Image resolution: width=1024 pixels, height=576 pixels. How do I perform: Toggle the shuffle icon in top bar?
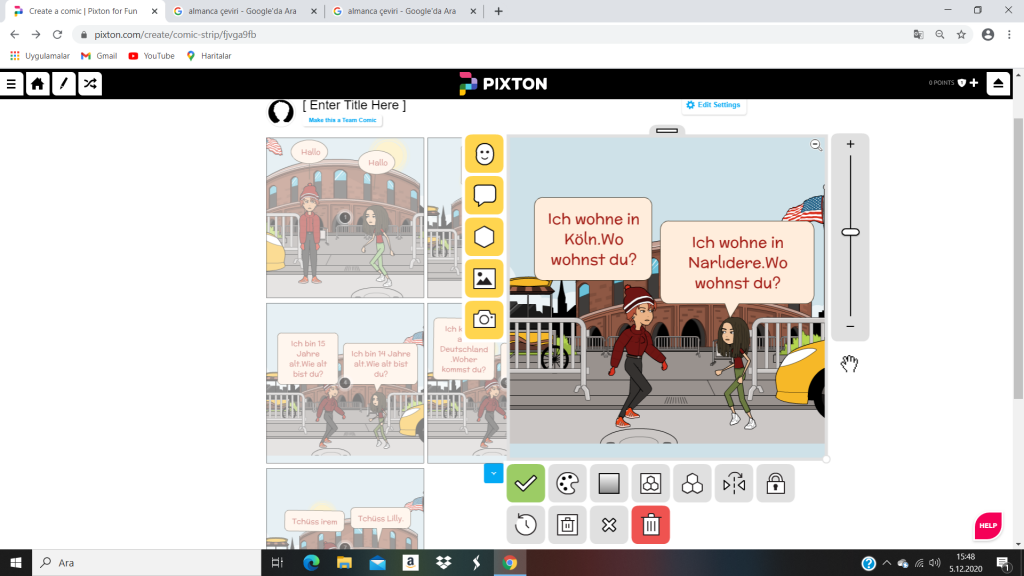(90, 84)
